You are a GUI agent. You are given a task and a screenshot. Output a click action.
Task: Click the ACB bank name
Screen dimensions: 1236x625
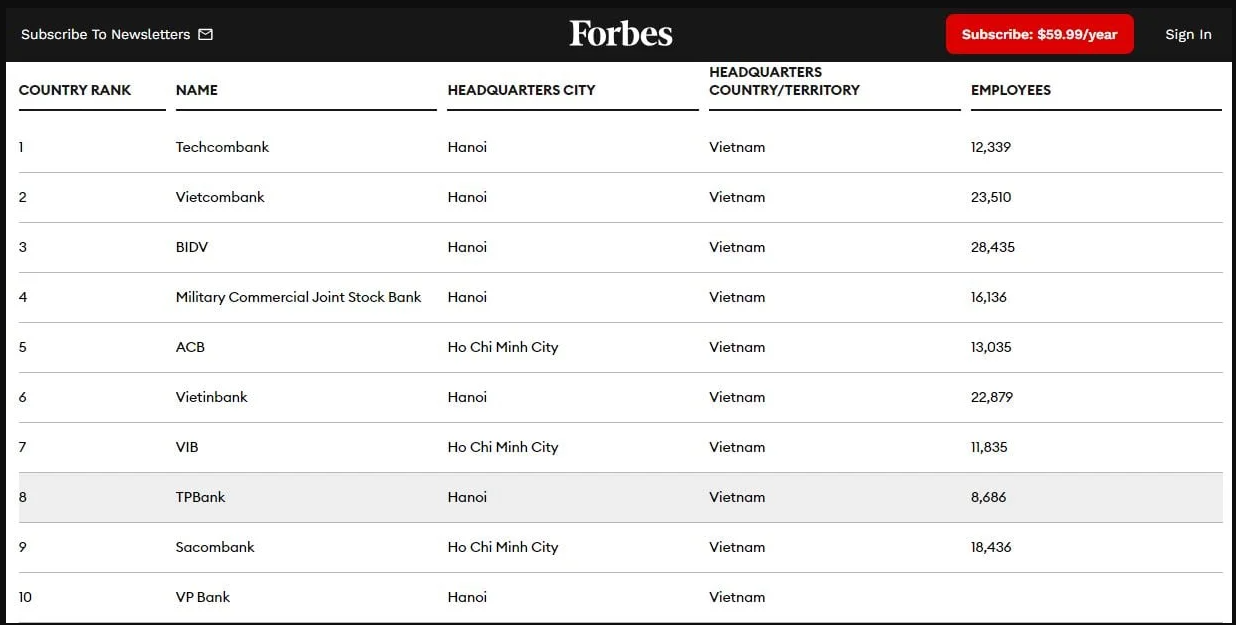190,347
